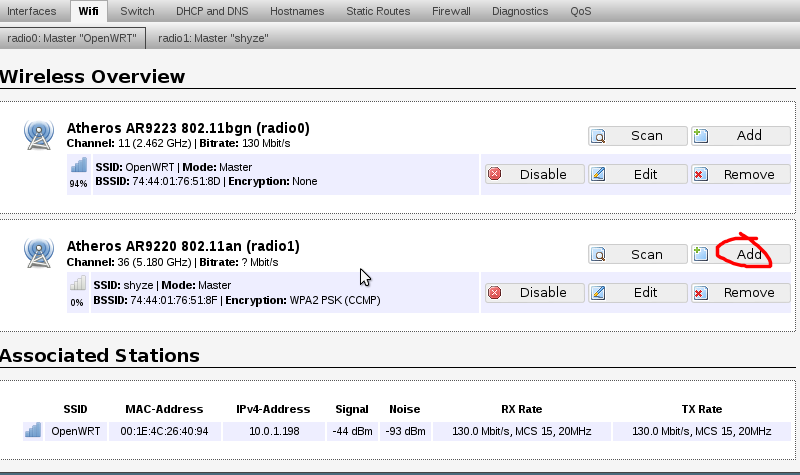Click the -44 dBm signal value
This screenshot has width=800, height=475.
tap(353, 431)
